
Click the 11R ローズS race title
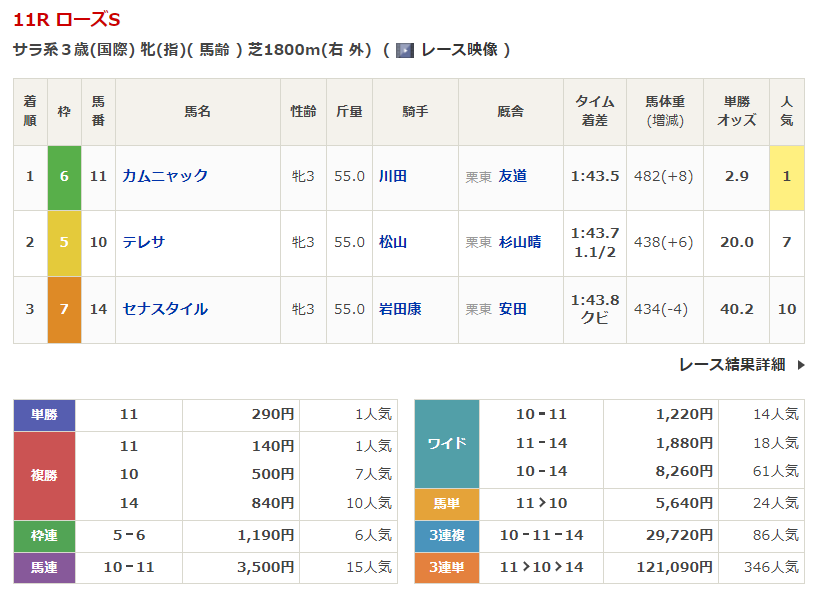pyautogui.click(x=67, y=20)
